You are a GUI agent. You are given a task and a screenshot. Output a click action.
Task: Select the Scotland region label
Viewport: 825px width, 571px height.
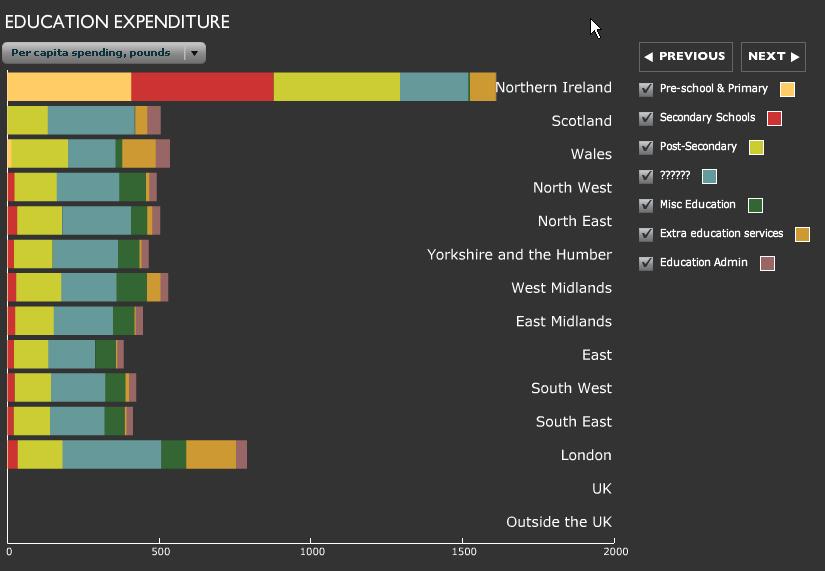tap(581, 121)
